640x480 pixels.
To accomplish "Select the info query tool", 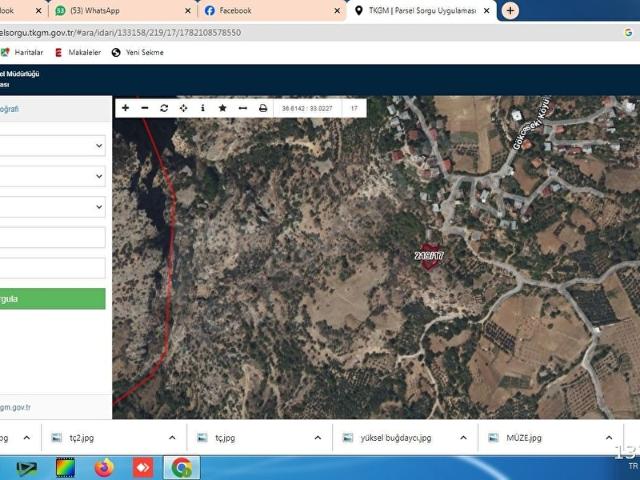I will click(203, 108).
